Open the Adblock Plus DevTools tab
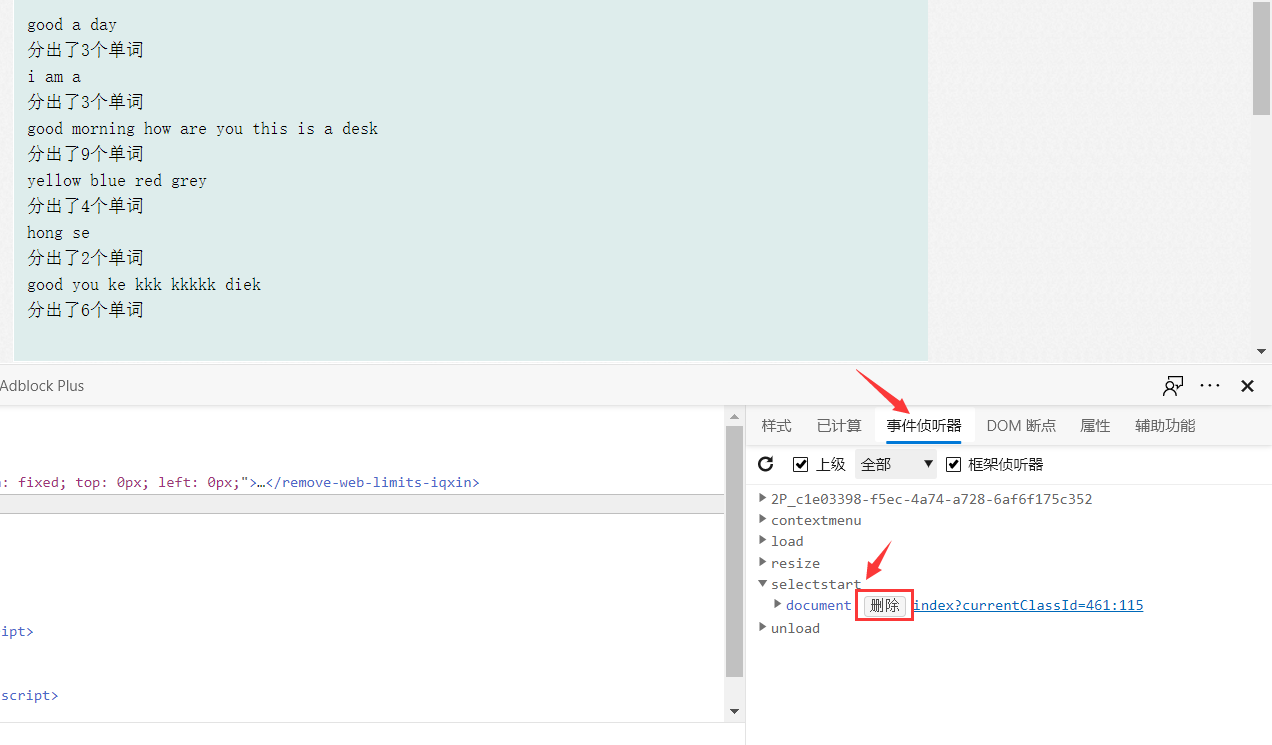 [x=42, y=386]
